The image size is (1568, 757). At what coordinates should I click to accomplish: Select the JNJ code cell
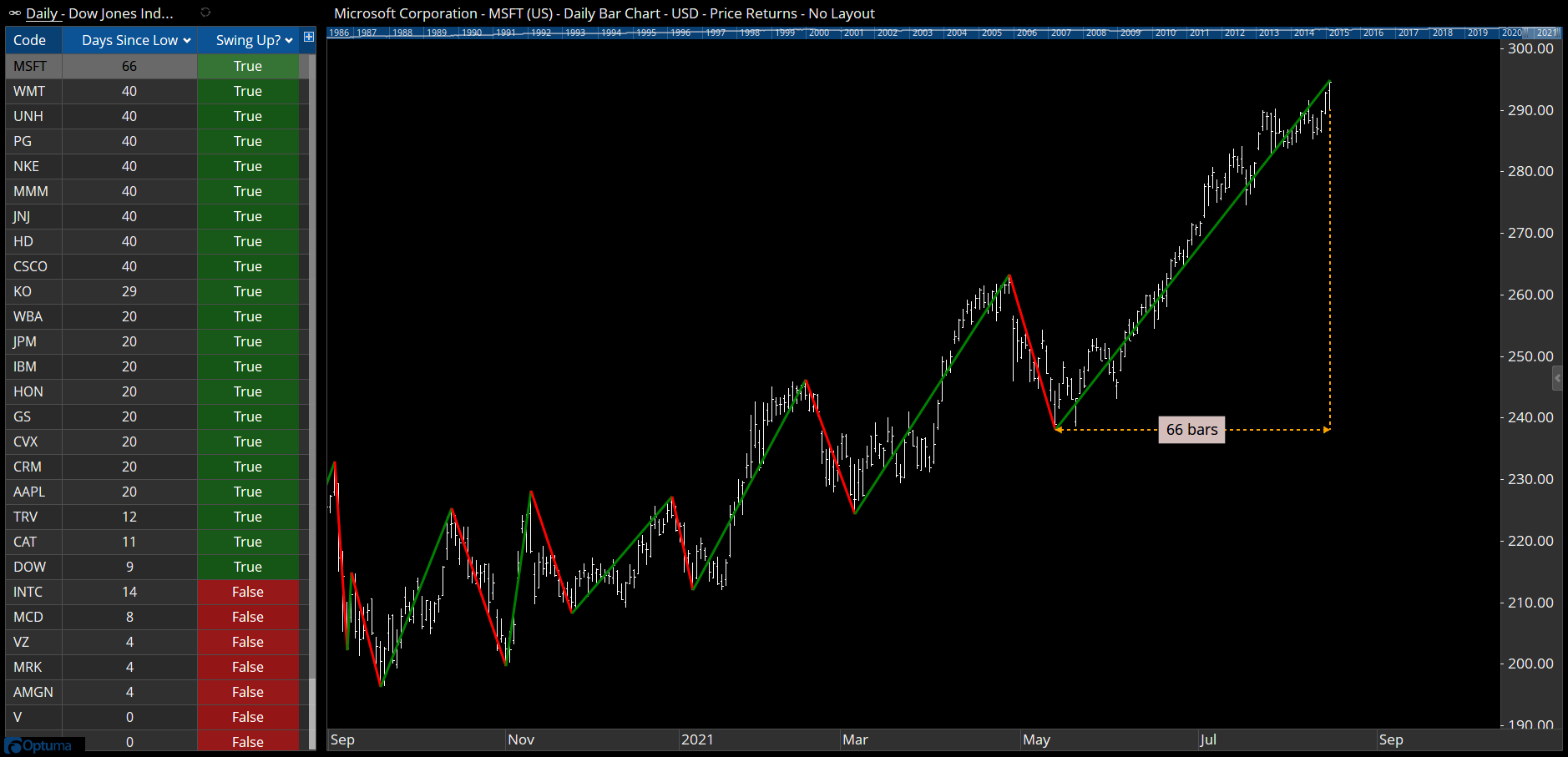pyautogui.click(x=33, y=216)
